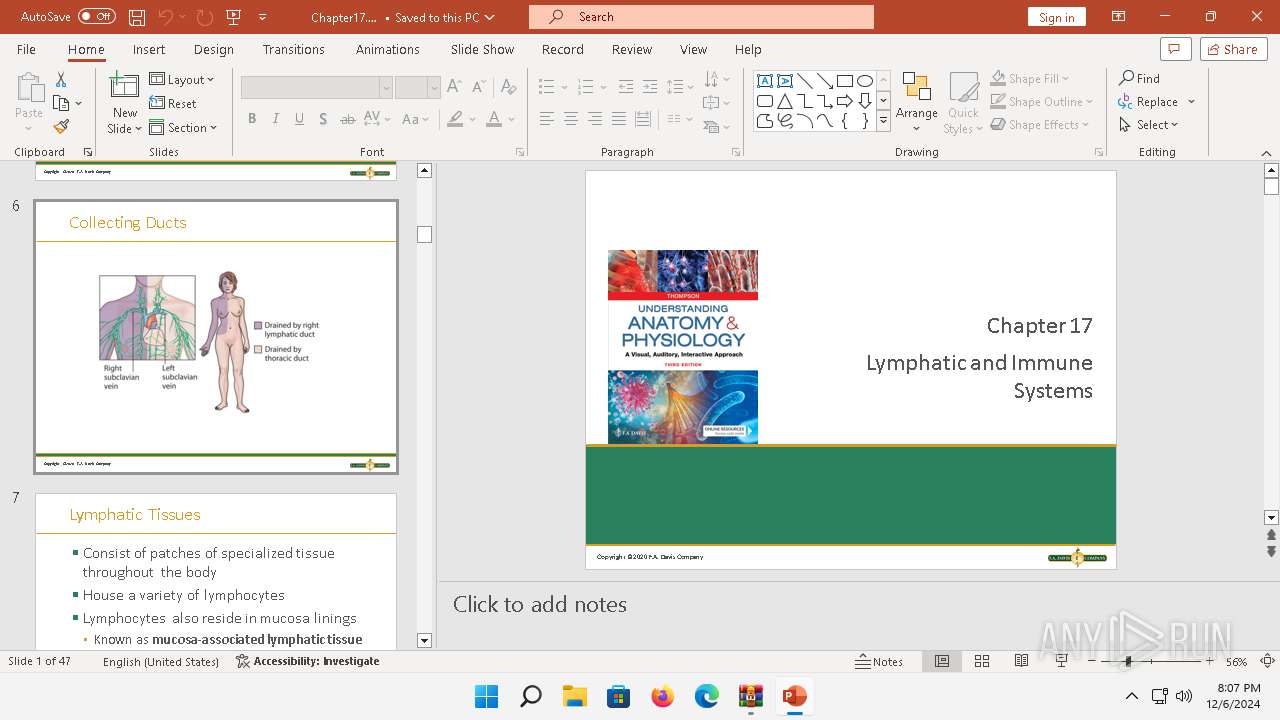
Task: Select the Format Painter brush icon
Action: point(61,127)
